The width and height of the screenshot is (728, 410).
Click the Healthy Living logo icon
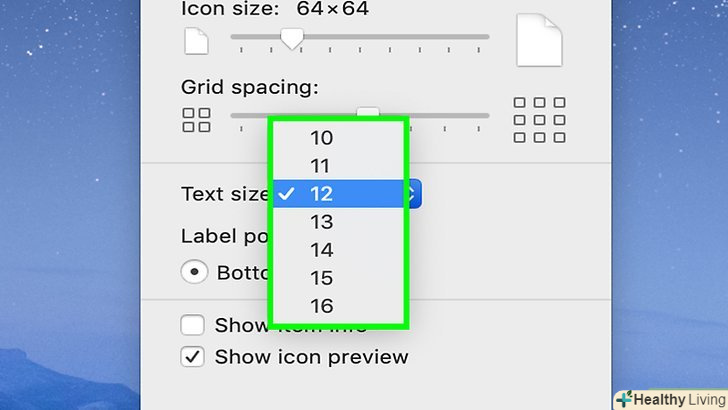point(625,398)
